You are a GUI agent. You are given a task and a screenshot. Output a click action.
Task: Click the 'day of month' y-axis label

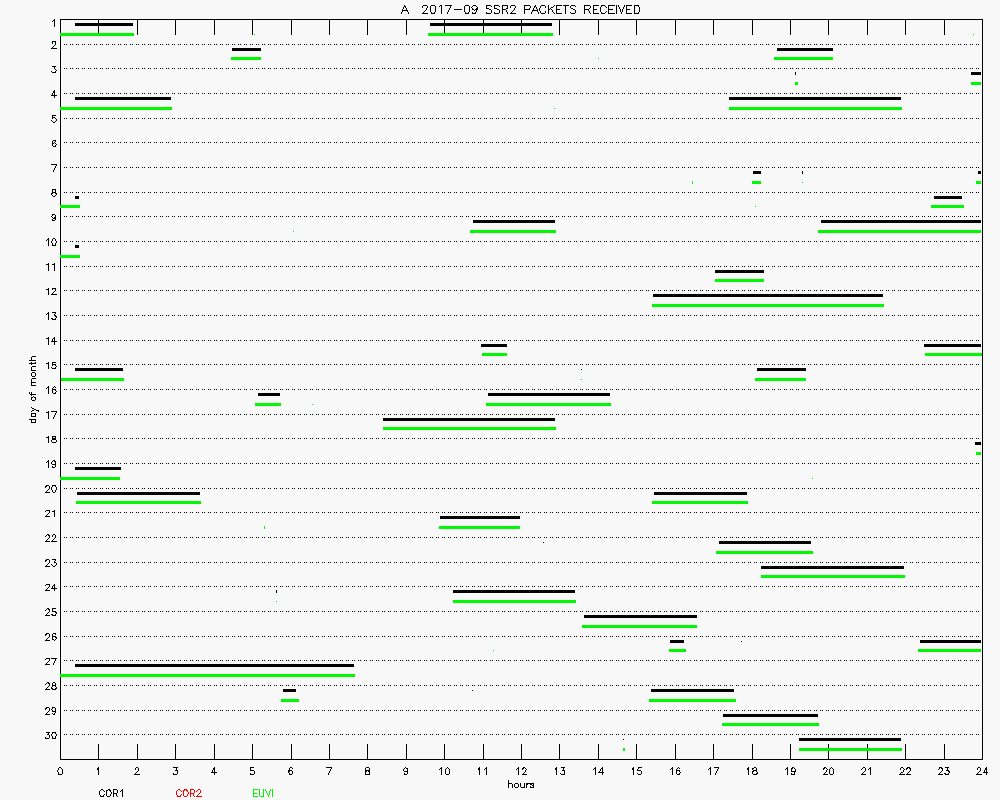(x=32, y=390)
